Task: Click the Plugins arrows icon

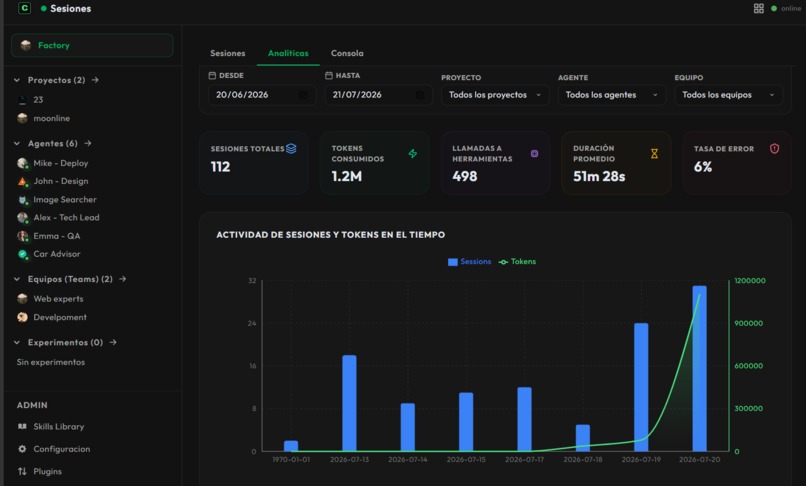Action: [x=22, y=471]
